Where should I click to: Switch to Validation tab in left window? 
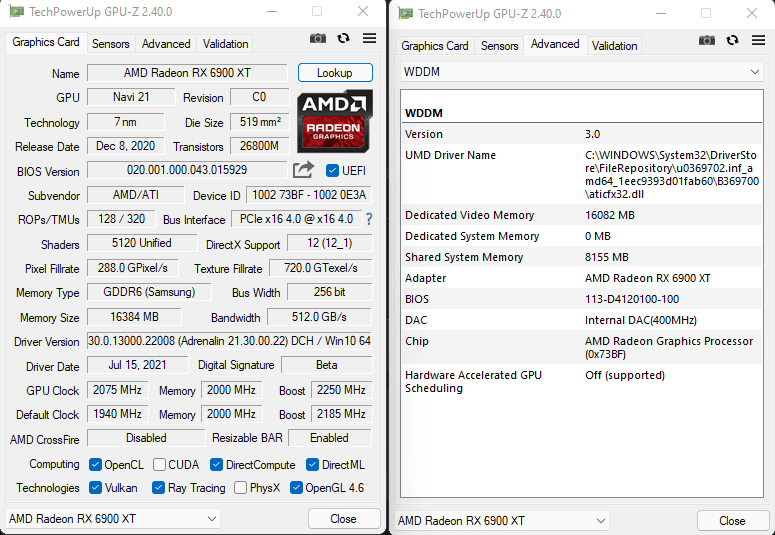tap(225, 44)
